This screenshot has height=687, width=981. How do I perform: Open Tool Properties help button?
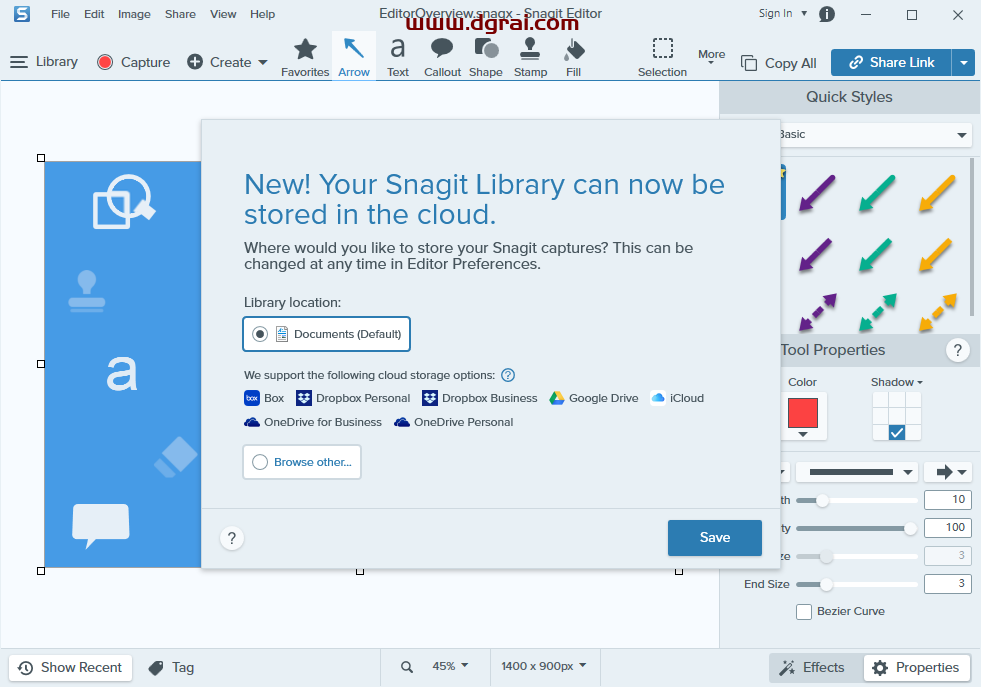pos(957,350)
